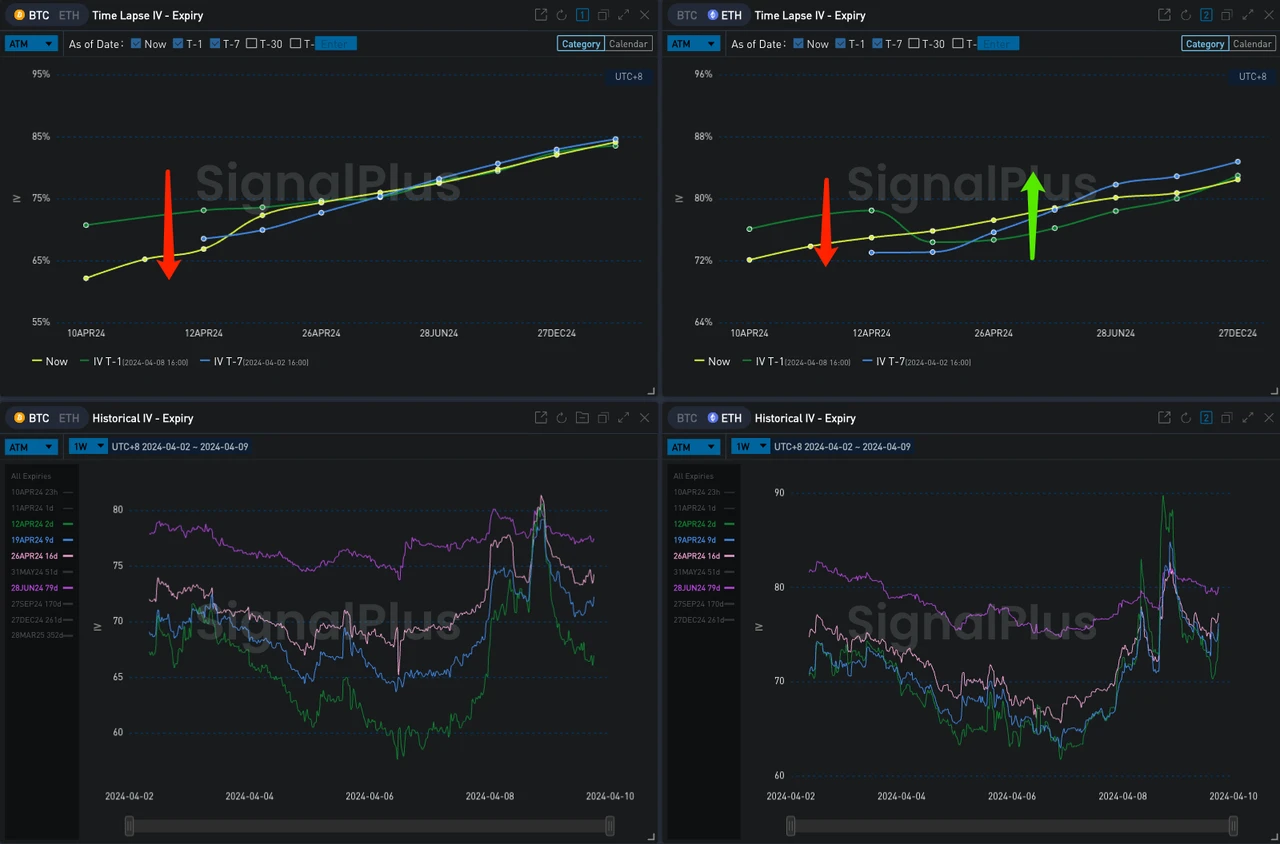Open the ATM dropdown on BTC Time Lapse IV
Viewport: 1280px width, 844px height.
[x=31, y=43]
